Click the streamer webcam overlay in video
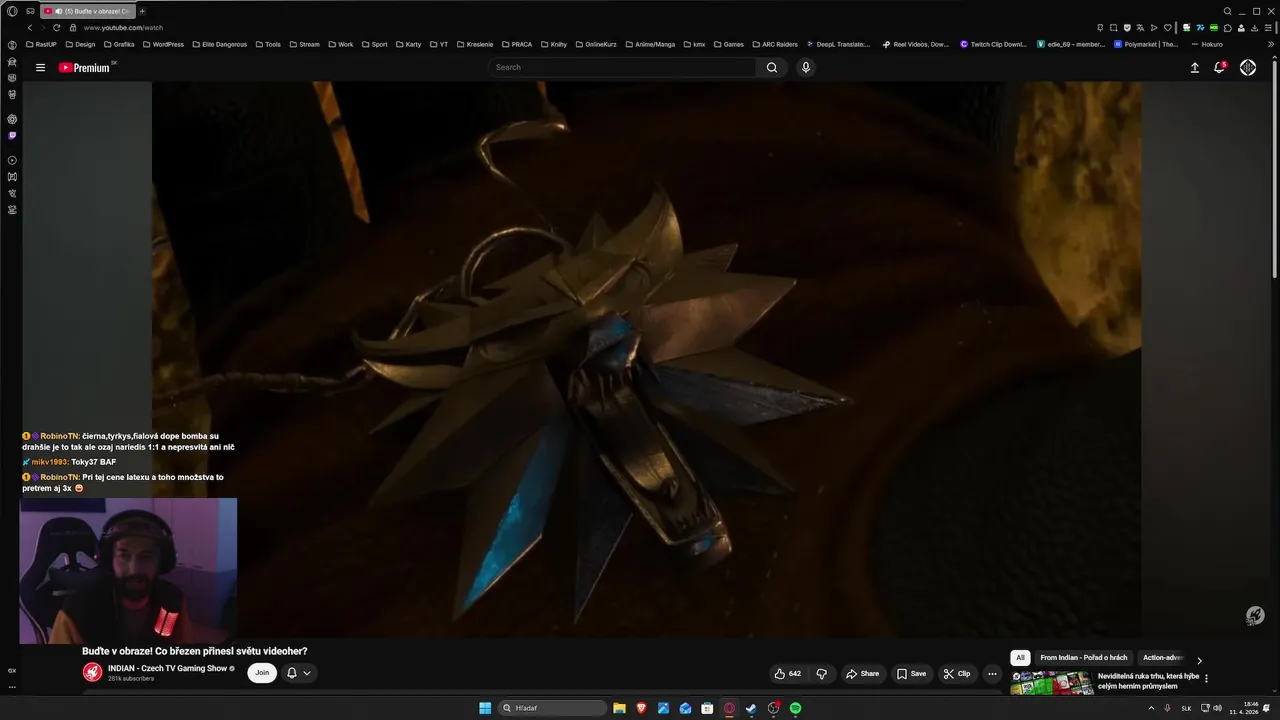The image size is (1280, 720). pos(128,571)
